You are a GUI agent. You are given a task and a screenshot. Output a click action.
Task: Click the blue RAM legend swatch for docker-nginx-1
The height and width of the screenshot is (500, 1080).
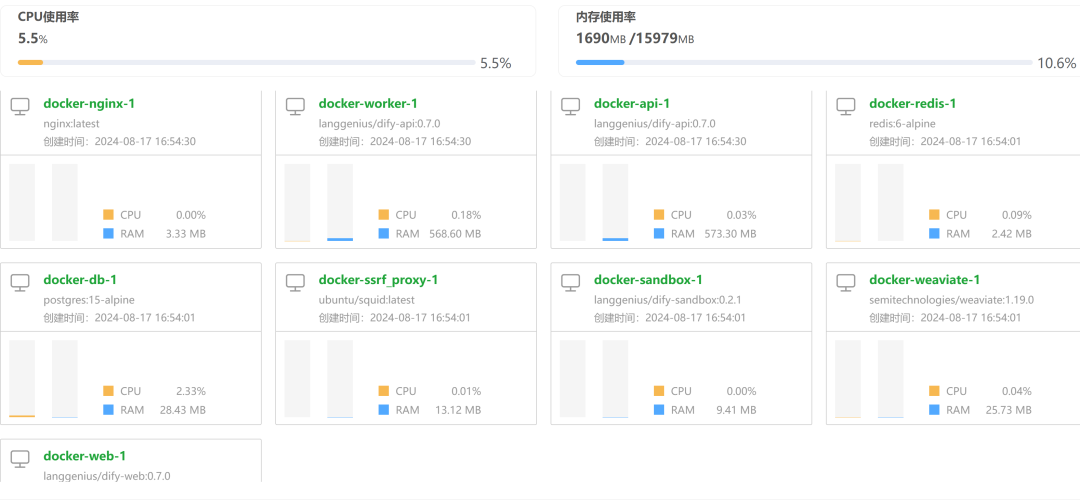point(108,233)
